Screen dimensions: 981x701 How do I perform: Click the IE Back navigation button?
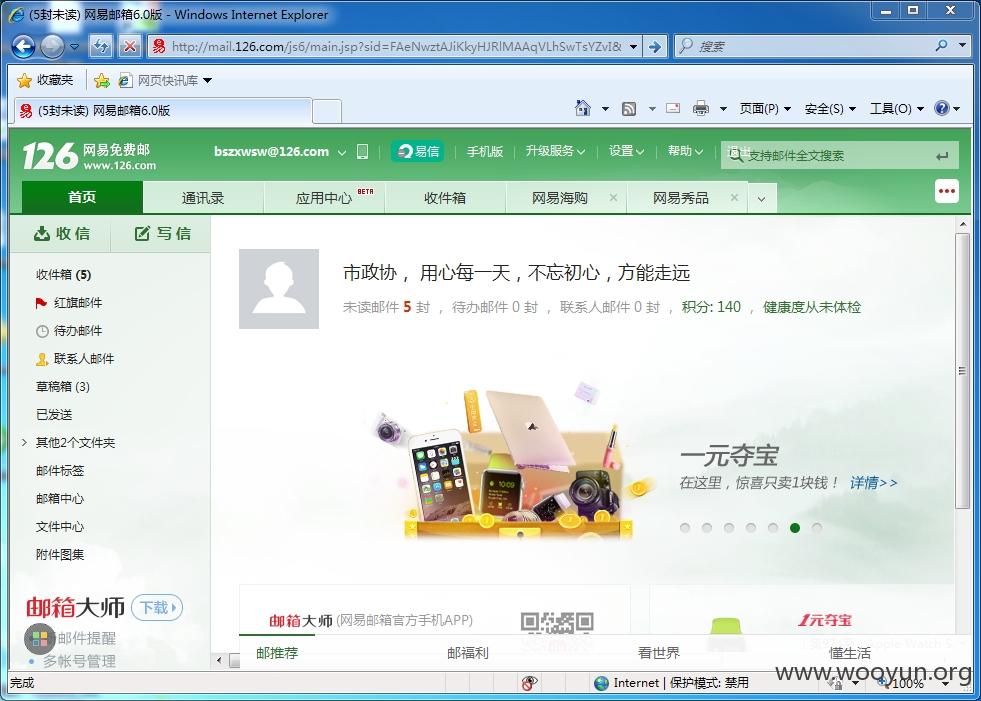click(x=23, y=46)
